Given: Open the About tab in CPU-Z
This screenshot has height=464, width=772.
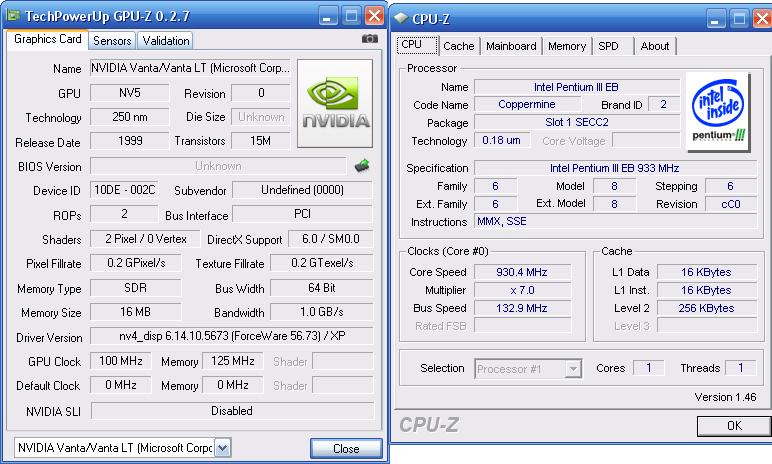Looking at the screenshot, I should click(655, 46).
